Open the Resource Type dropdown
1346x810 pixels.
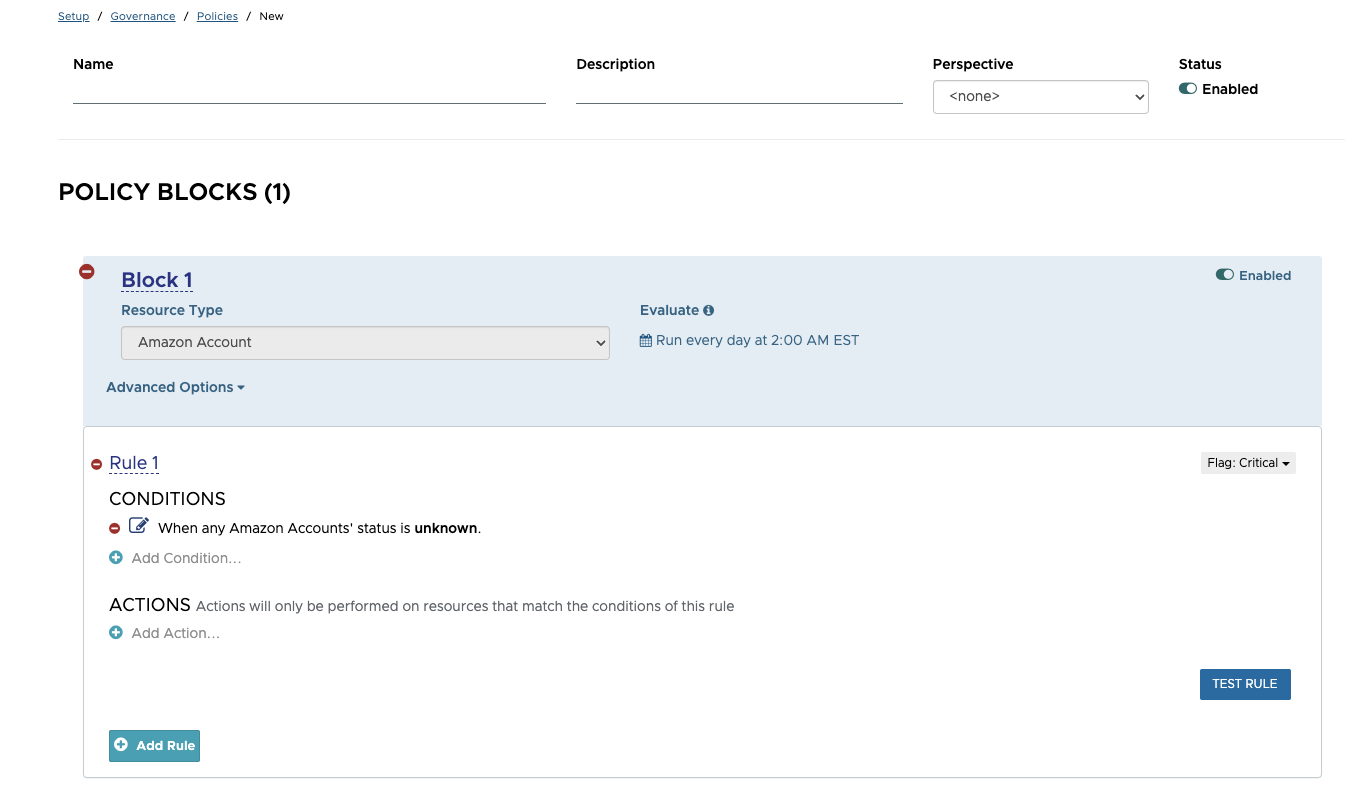pyautogui.click(x=365, y=342)
